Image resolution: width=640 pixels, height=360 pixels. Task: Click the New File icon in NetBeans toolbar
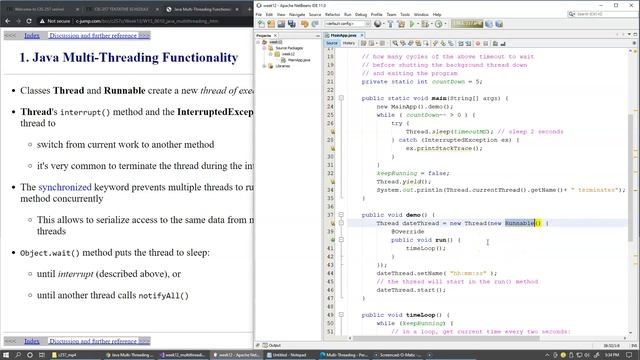[261, 24]
